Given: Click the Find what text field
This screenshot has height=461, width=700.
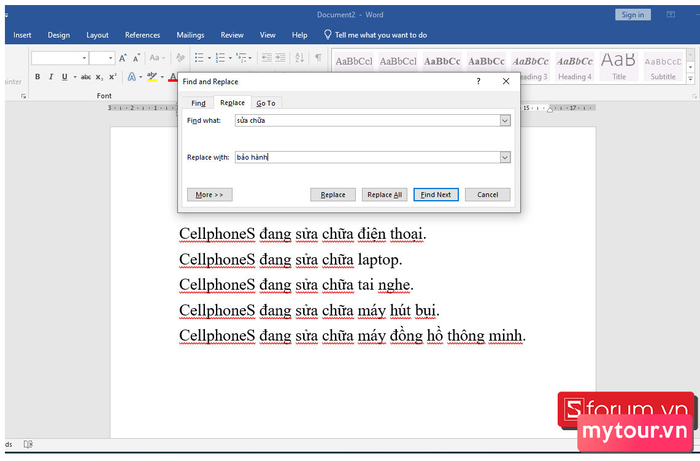Looking at the screenshot, I should [367, 120].
